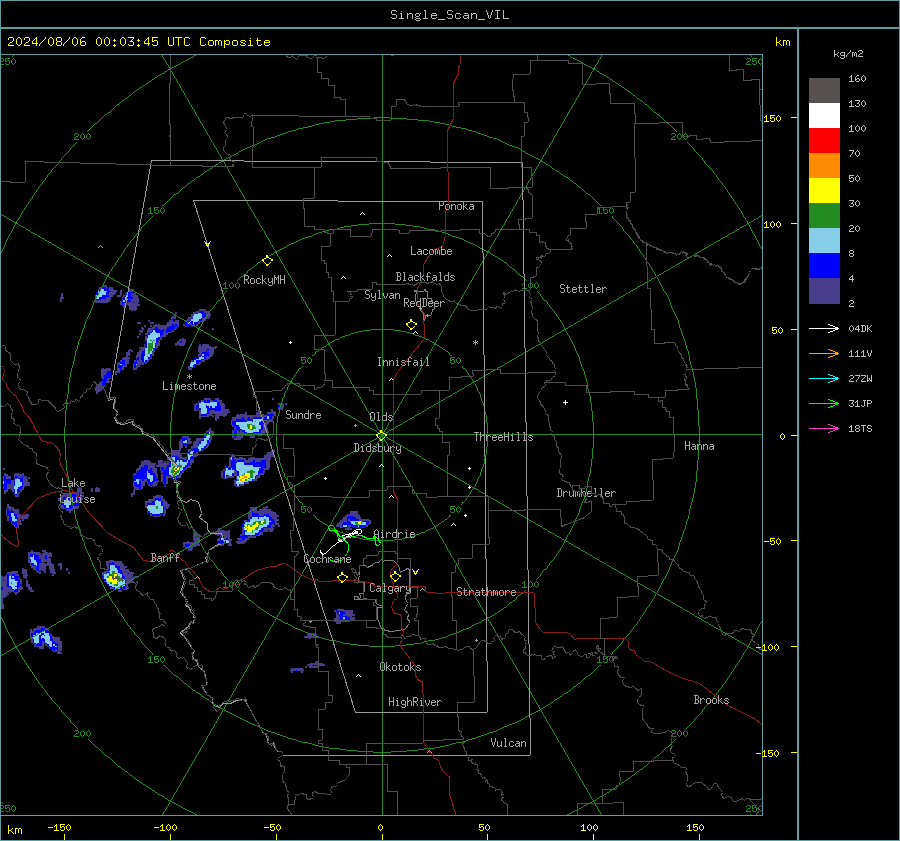The height and width of the screenshot is (841, 900).
Task: Click the kg/m2 legend unit label
Action: (848, 54)
